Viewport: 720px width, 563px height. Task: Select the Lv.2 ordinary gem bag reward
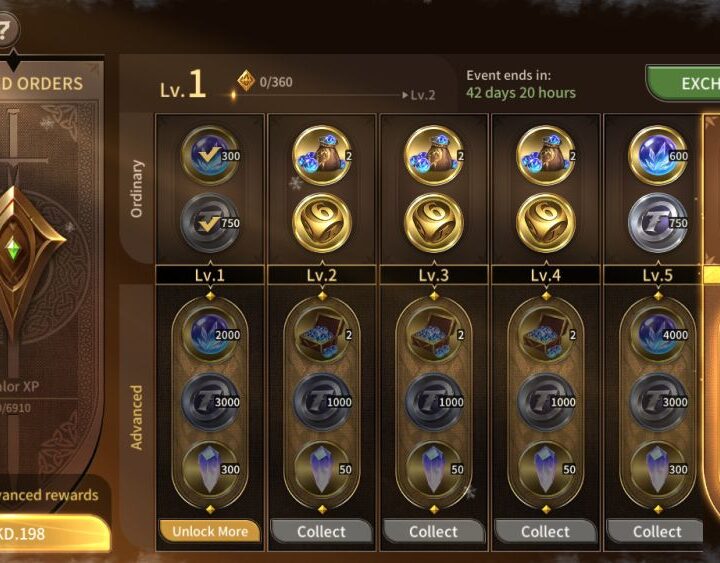pos(322,155)
